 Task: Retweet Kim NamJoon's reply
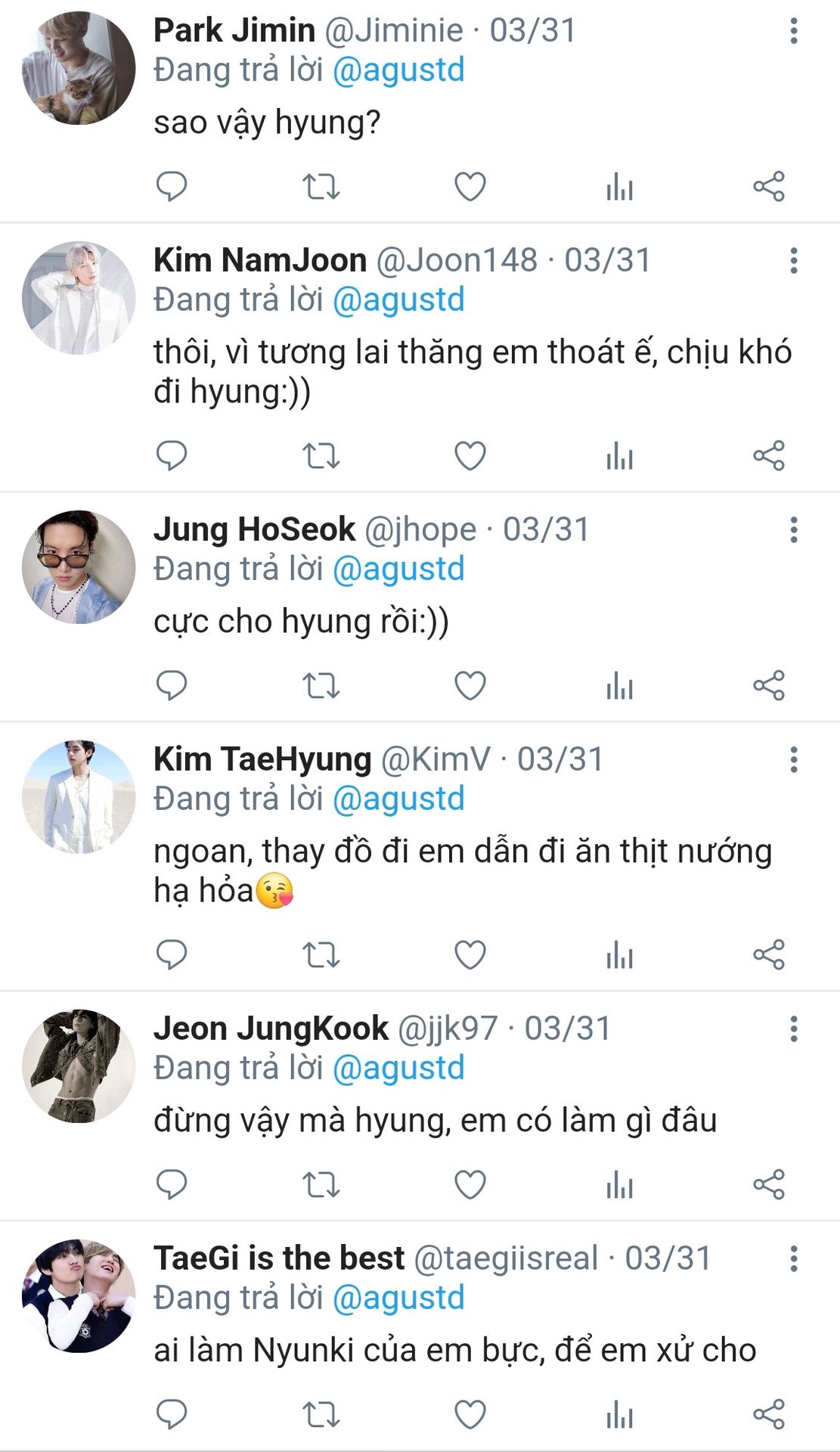(x=321, y=456)
